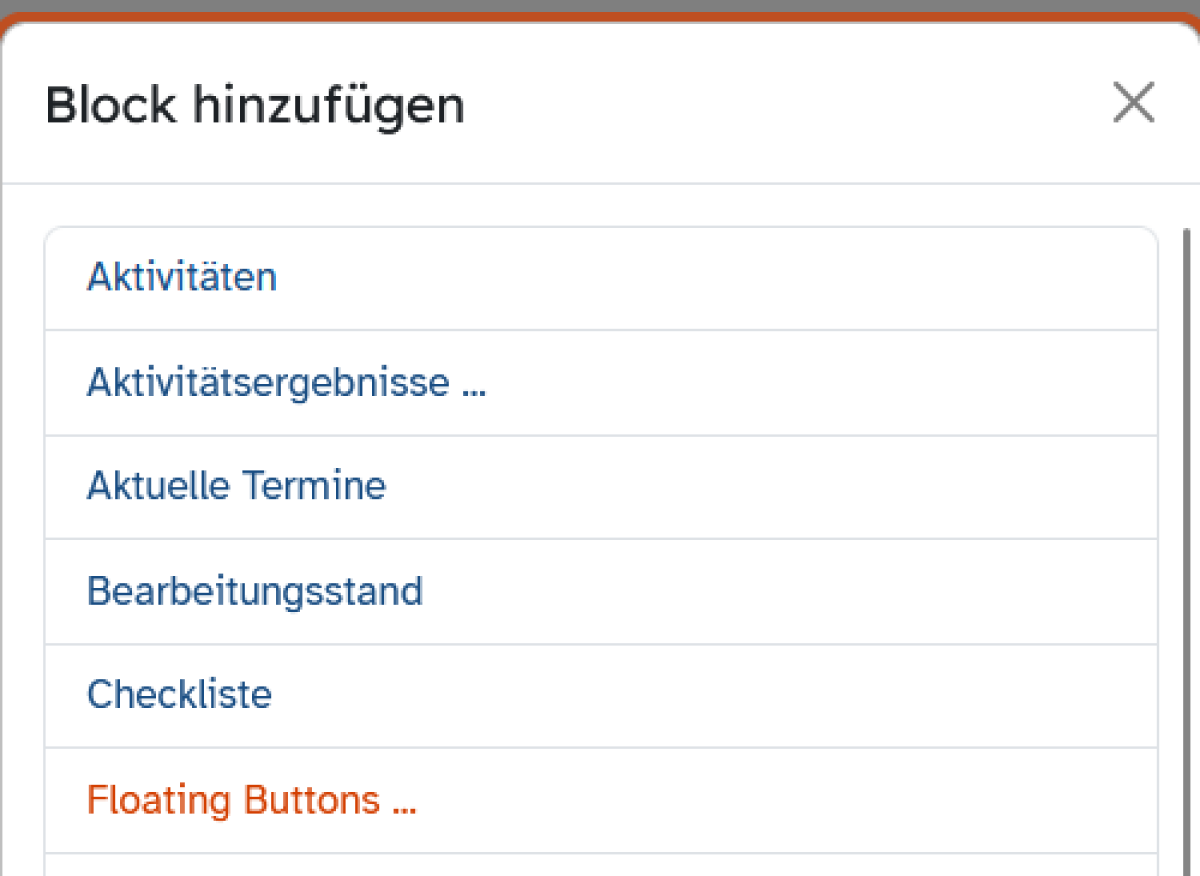Select the Aktivitätsergebnisse block entry
Screen dimensions: 1200x876
coord(286,382)
